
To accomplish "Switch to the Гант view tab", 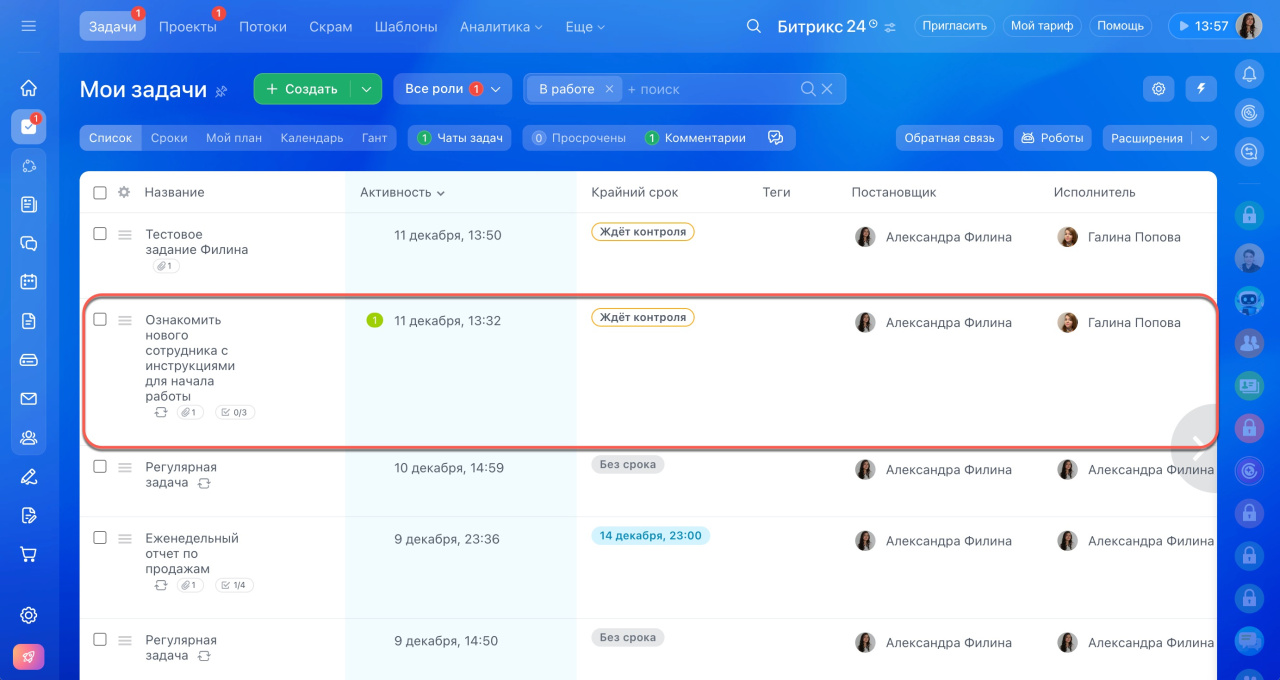I will (x=374, y=138).
